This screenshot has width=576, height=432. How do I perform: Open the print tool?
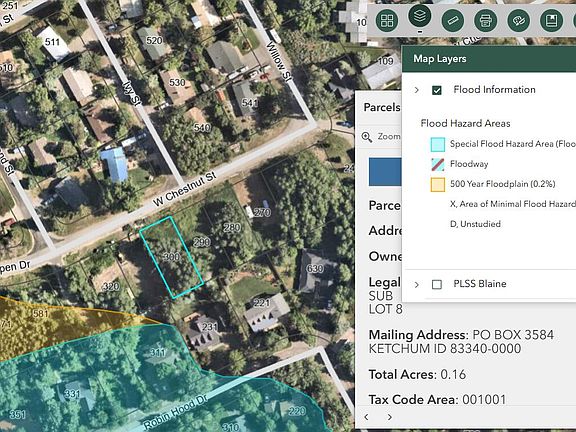pos(486,20)
